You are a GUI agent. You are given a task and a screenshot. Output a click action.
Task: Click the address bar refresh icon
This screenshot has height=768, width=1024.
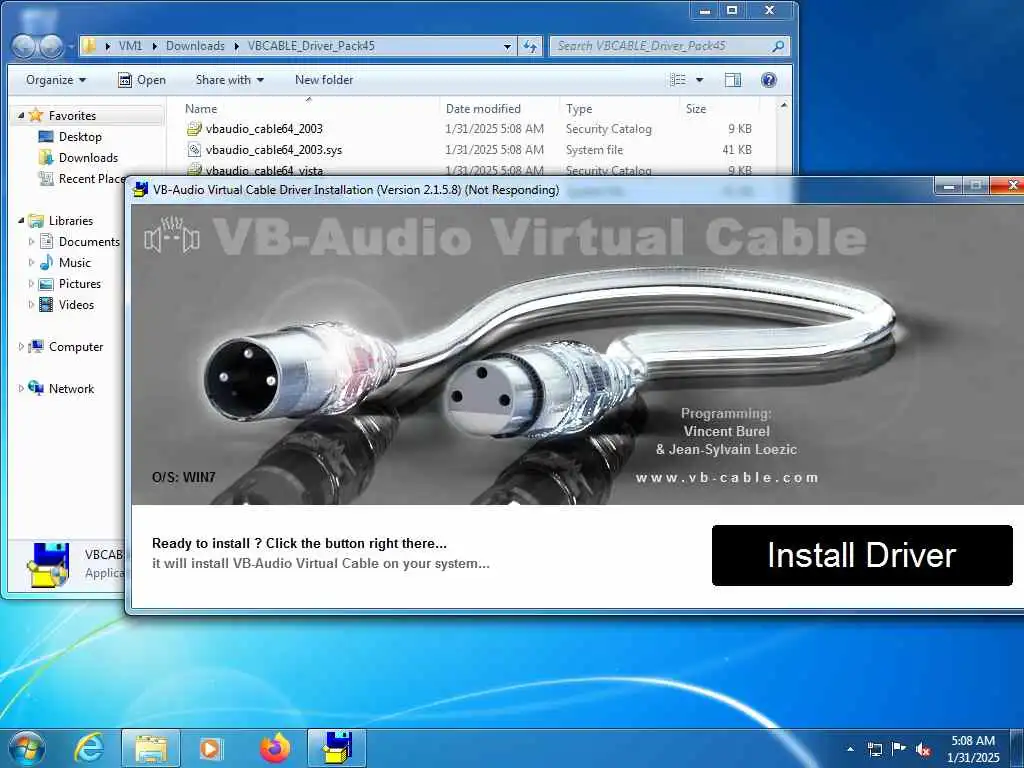point(530,46)
